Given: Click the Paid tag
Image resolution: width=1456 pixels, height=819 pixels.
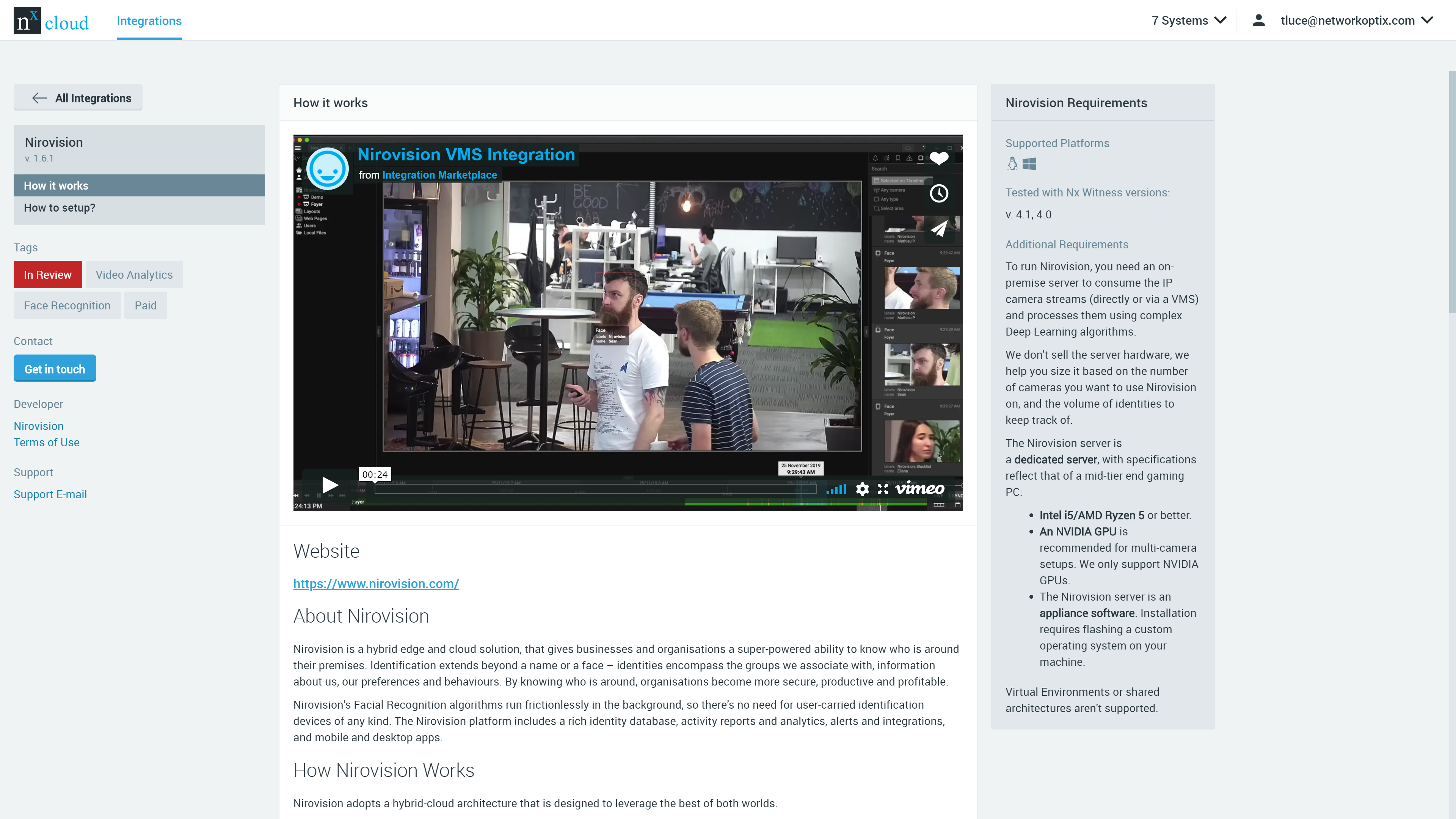Looking at the screenshot, I should coord(145,305).
